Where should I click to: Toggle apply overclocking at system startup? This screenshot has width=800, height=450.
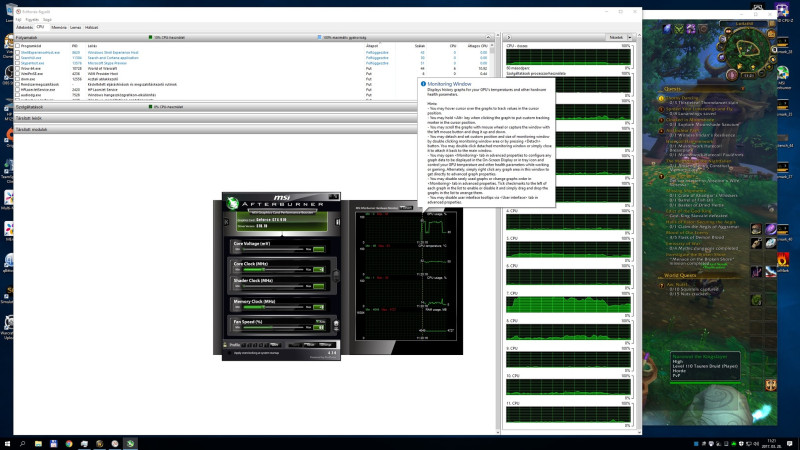pos(229,353)
